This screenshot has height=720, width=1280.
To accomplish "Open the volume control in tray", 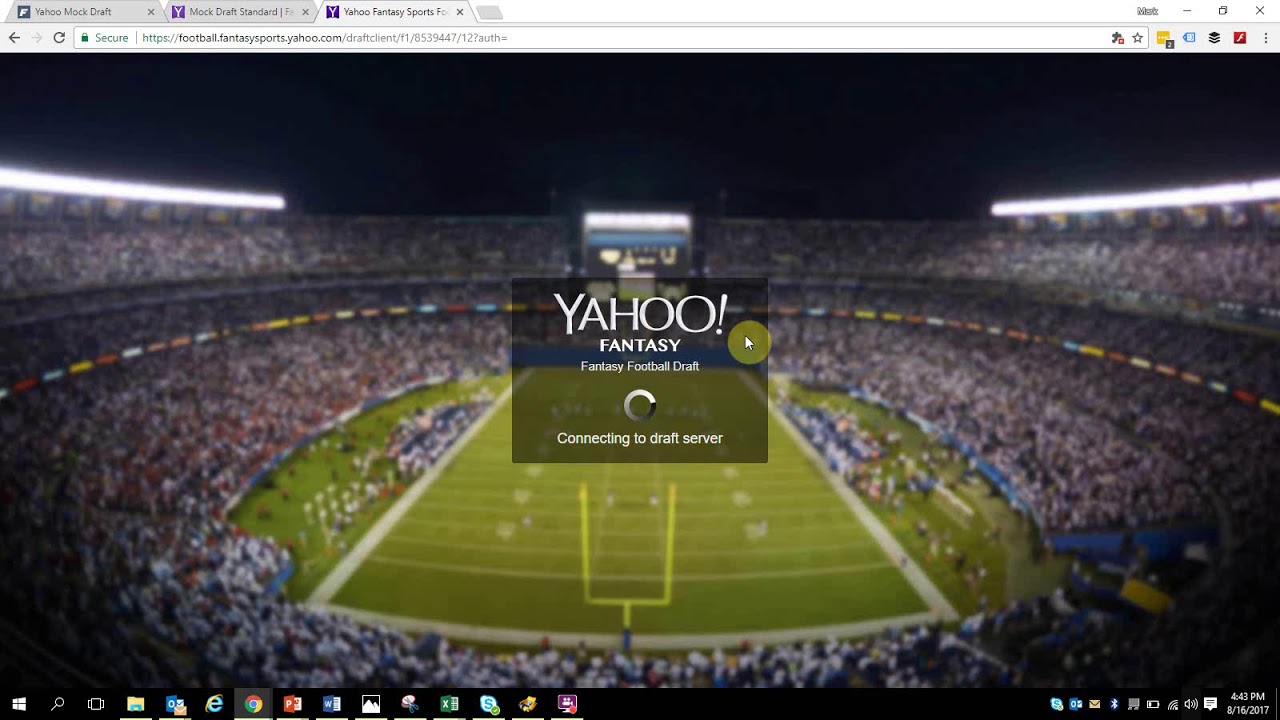I will [x=1191, y=704].
